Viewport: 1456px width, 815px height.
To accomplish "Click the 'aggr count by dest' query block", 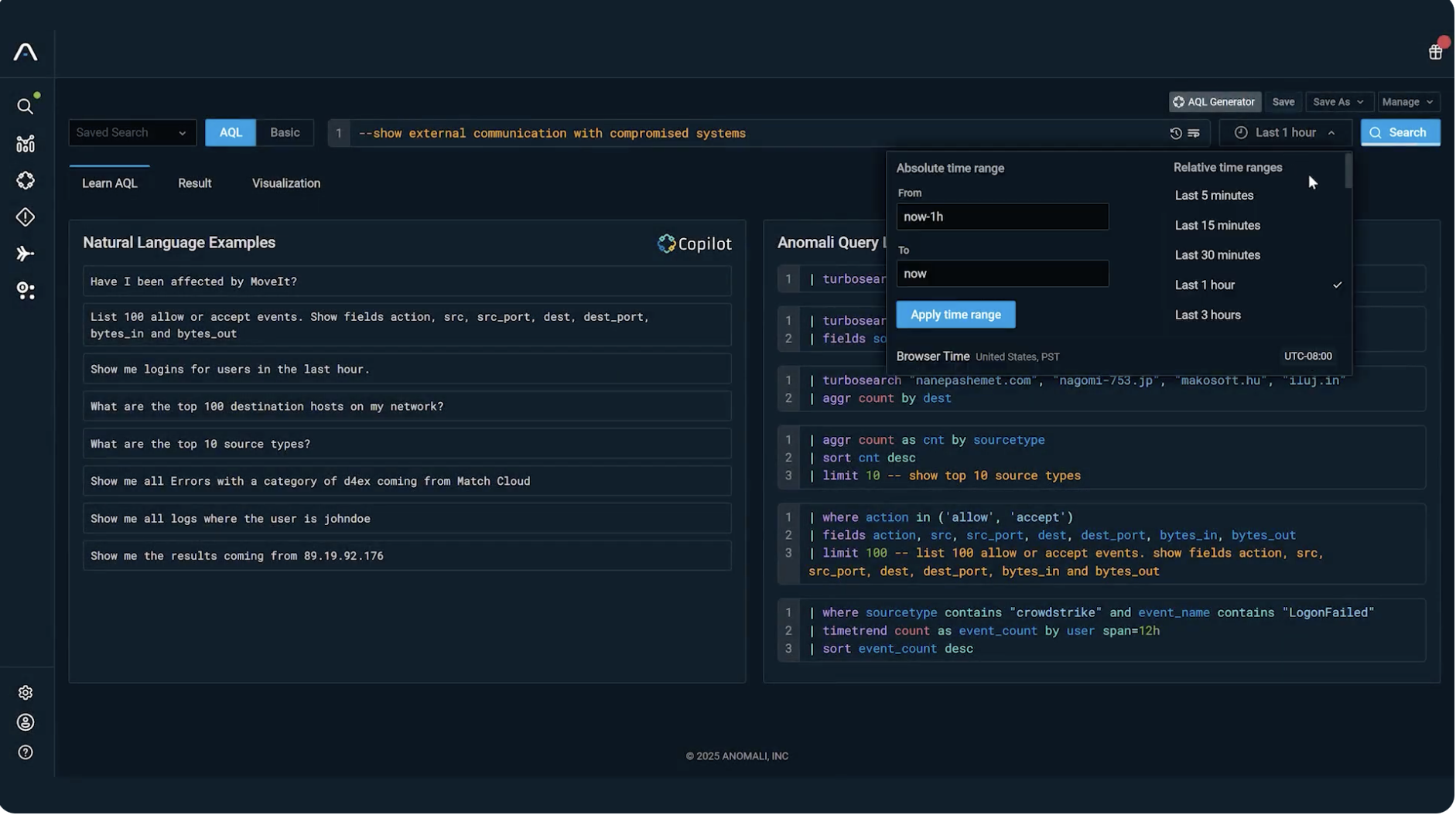I will coord(1101,390).
